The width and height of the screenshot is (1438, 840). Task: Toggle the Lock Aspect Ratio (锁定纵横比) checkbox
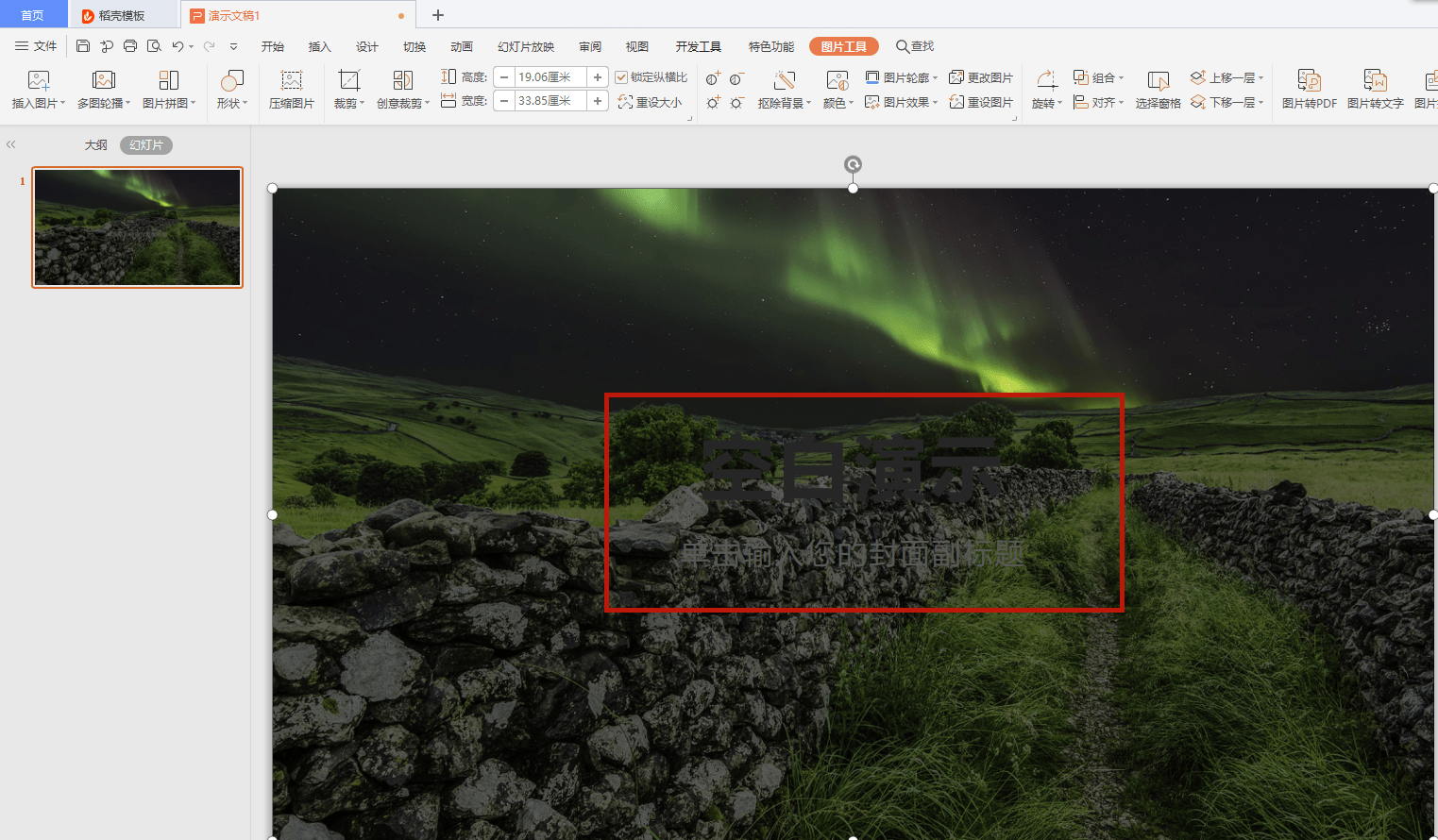tap(651, 77)
